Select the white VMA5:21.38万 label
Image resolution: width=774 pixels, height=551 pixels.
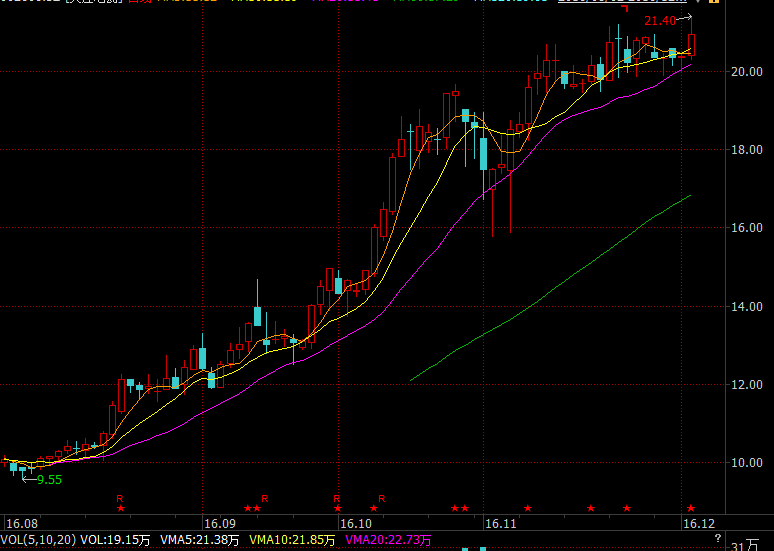198,540
